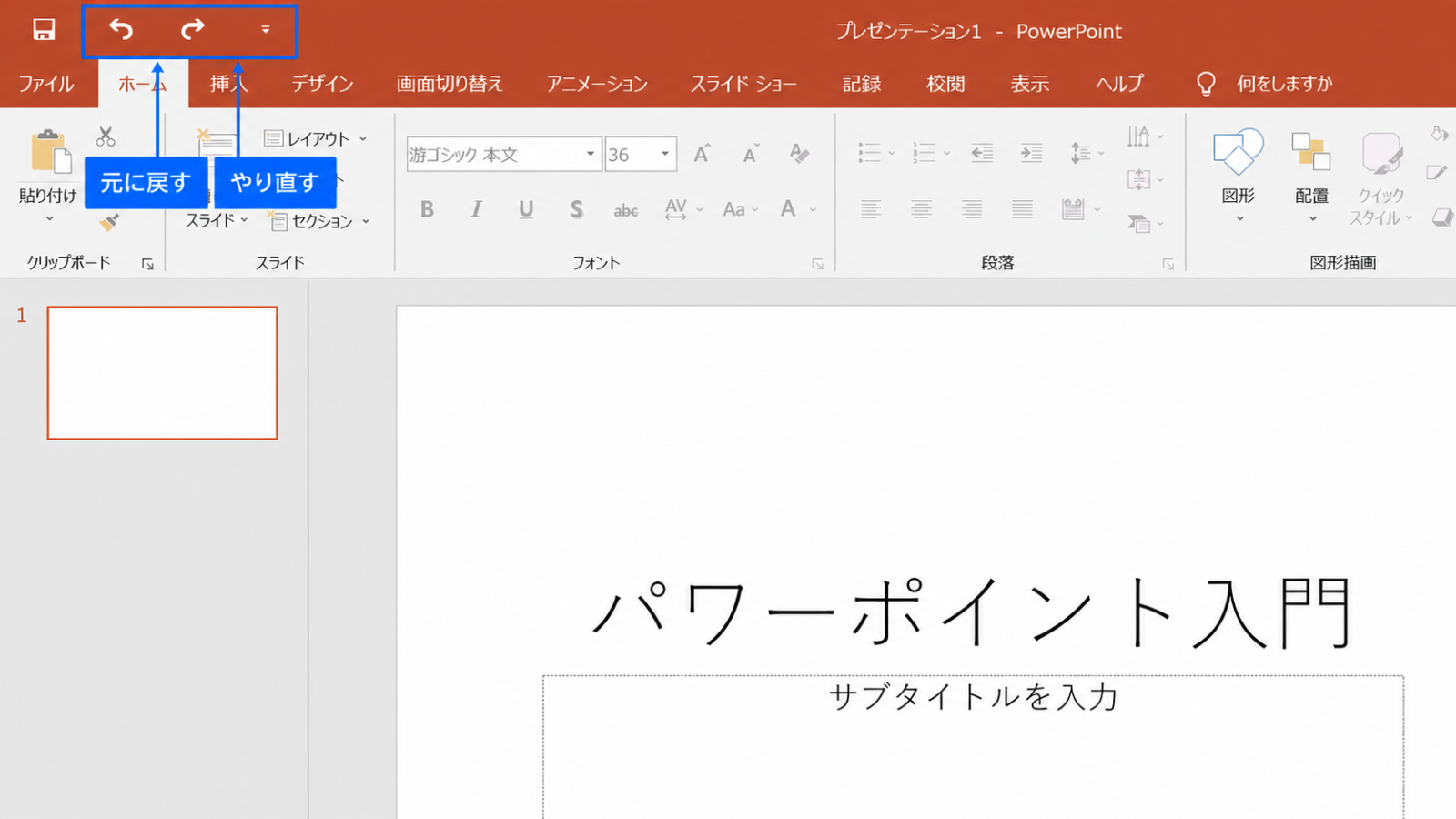Open the スライド ショー tab
The image size is (1456, 819).
743,84
